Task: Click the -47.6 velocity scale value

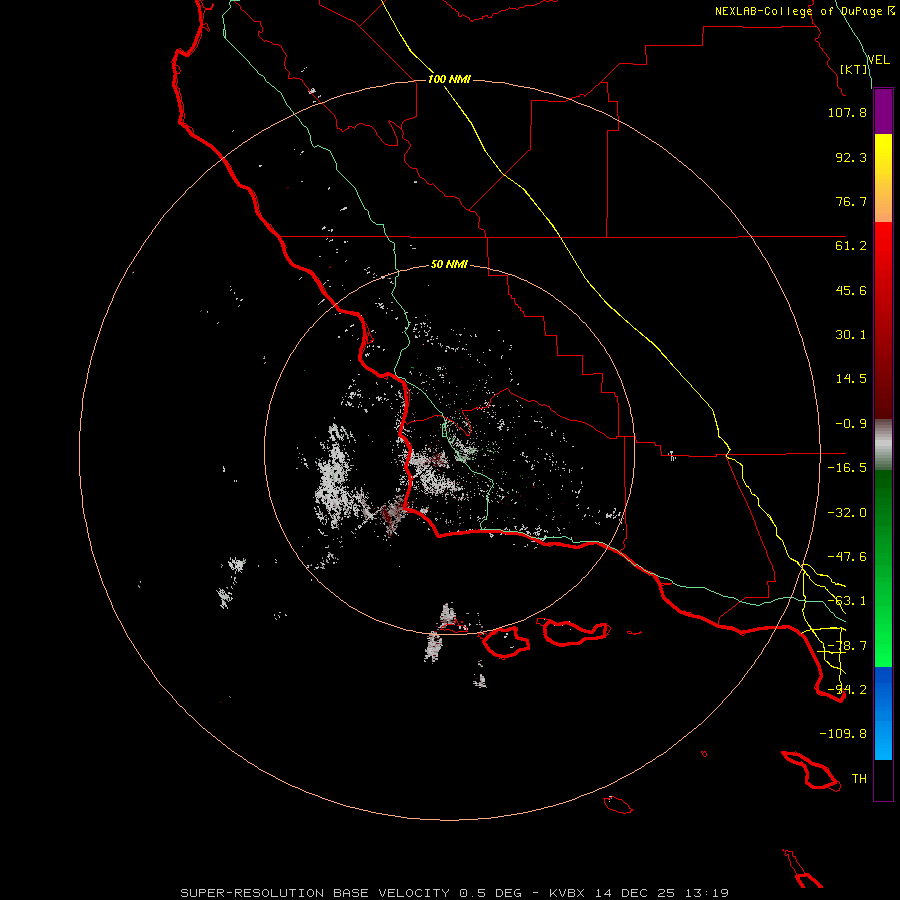Action: (847, 557)
